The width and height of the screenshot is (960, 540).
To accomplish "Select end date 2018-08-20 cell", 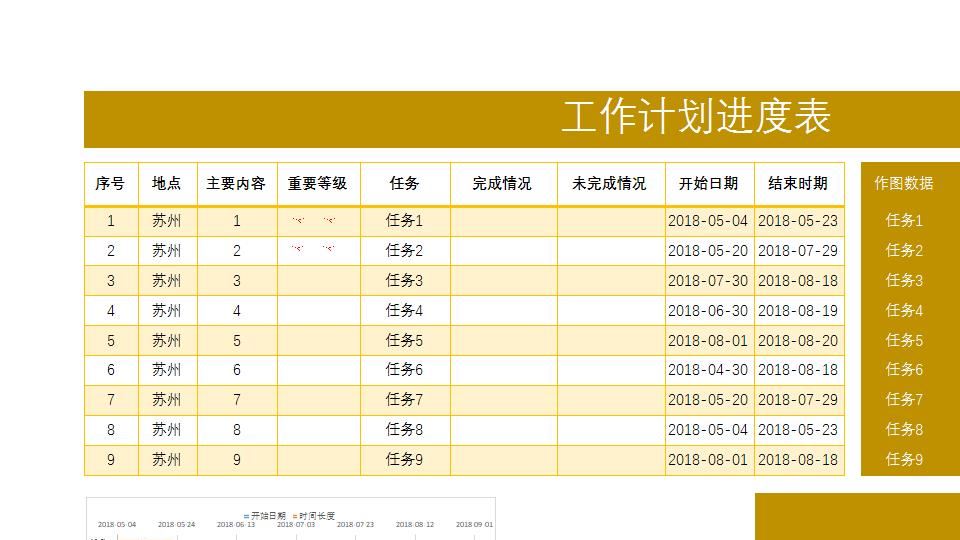I will (x=798, y=340).
